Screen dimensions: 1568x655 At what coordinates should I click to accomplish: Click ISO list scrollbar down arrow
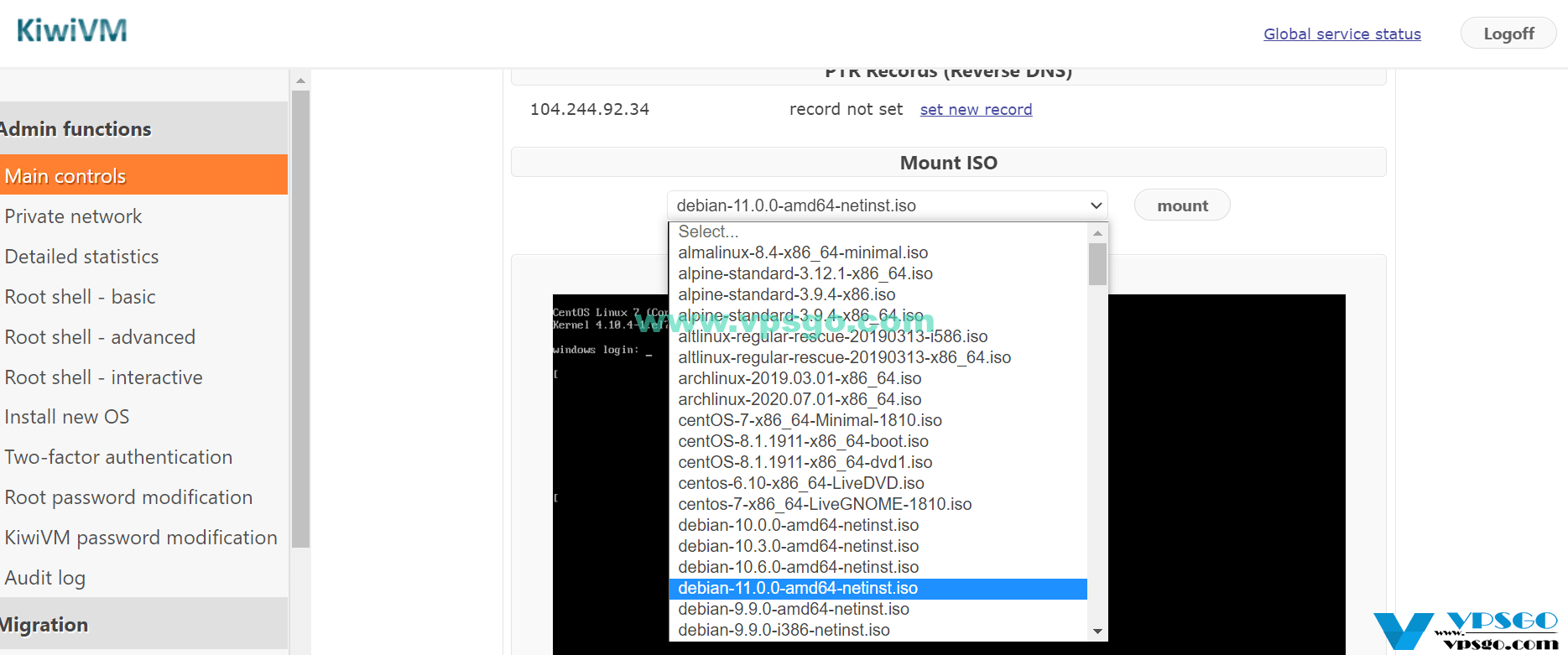click(1097, 631)
